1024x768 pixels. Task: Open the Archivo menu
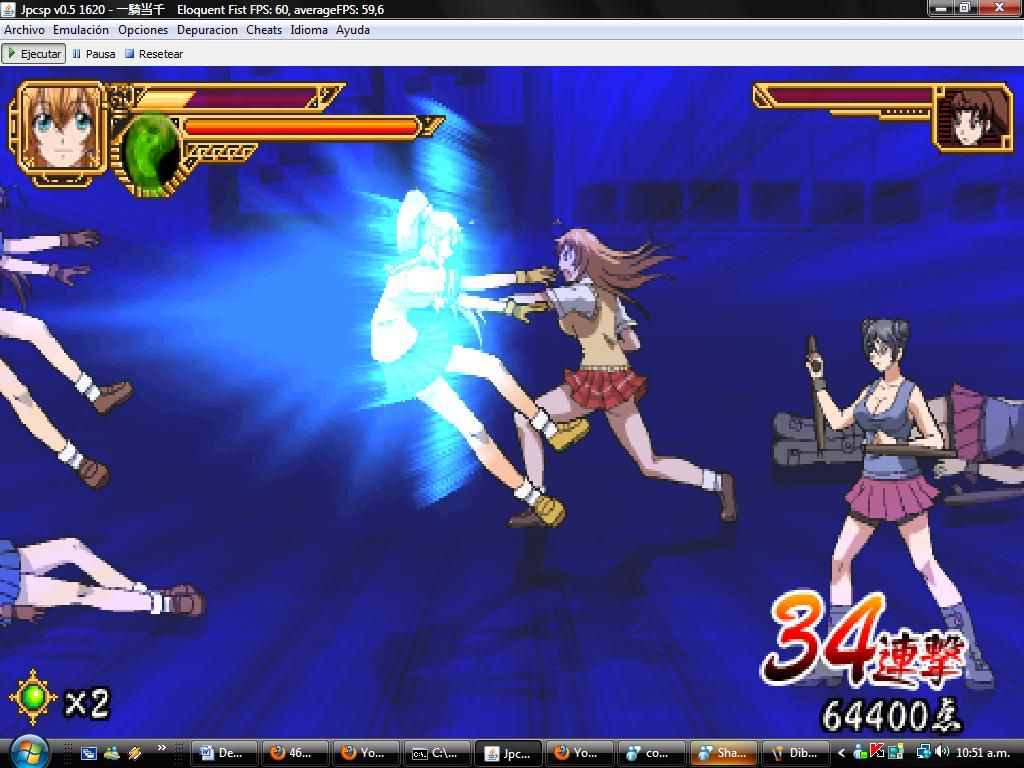[x=24, y=30]
